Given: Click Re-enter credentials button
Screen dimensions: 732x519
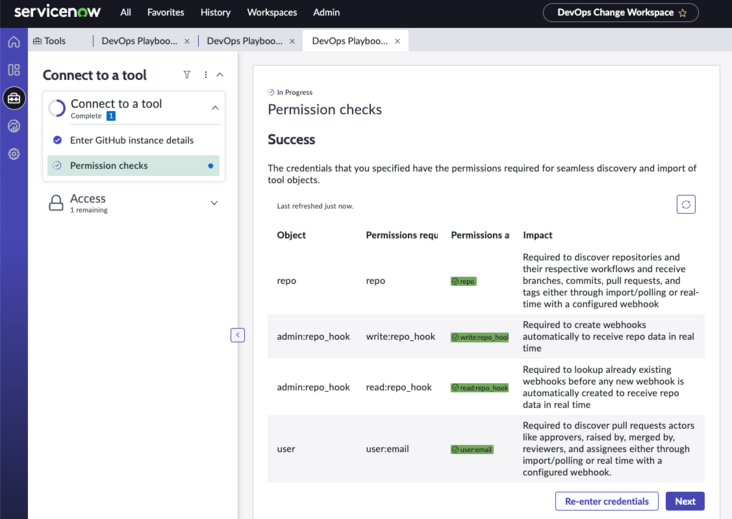Looking at the screenshot, I should pyautogui.click(x=607, y=501).
